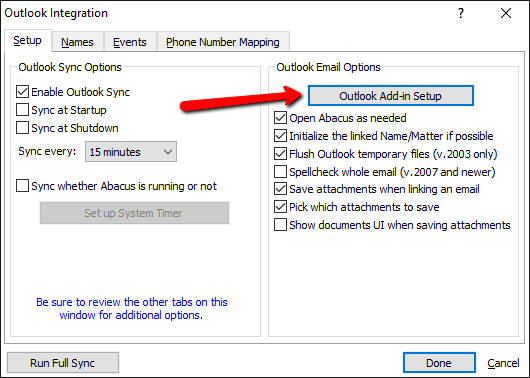Switch to the Setup tab
Screen dimensions: 530x378
point(28,41)
